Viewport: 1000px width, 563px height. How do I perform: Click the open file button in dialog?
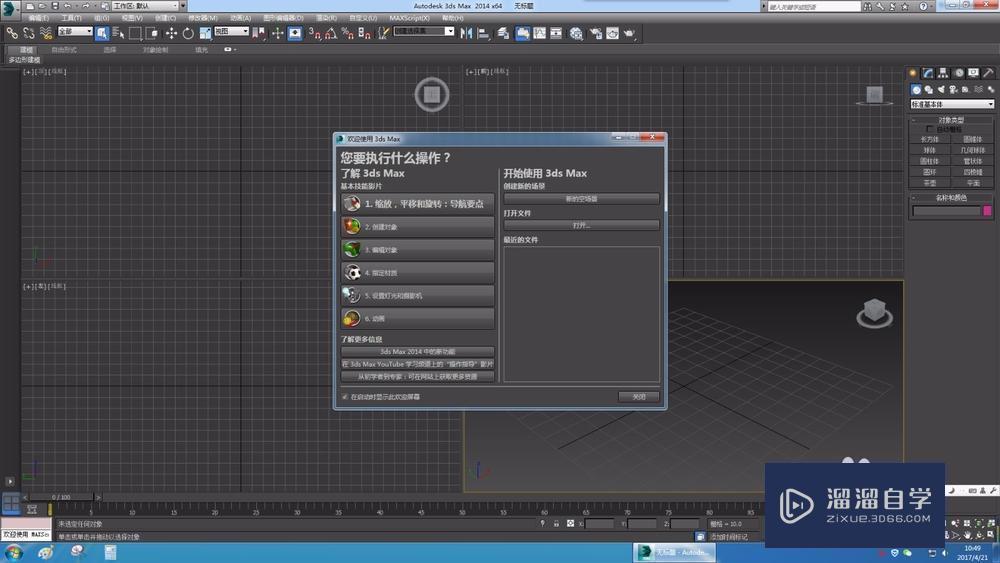click(582, 225)
